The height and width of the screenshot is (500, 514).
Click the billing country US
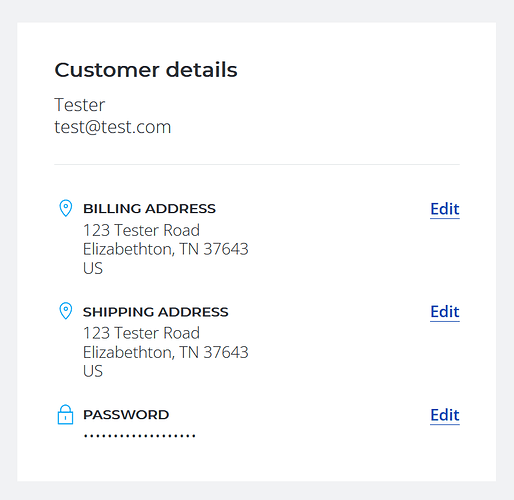[93, 268]
